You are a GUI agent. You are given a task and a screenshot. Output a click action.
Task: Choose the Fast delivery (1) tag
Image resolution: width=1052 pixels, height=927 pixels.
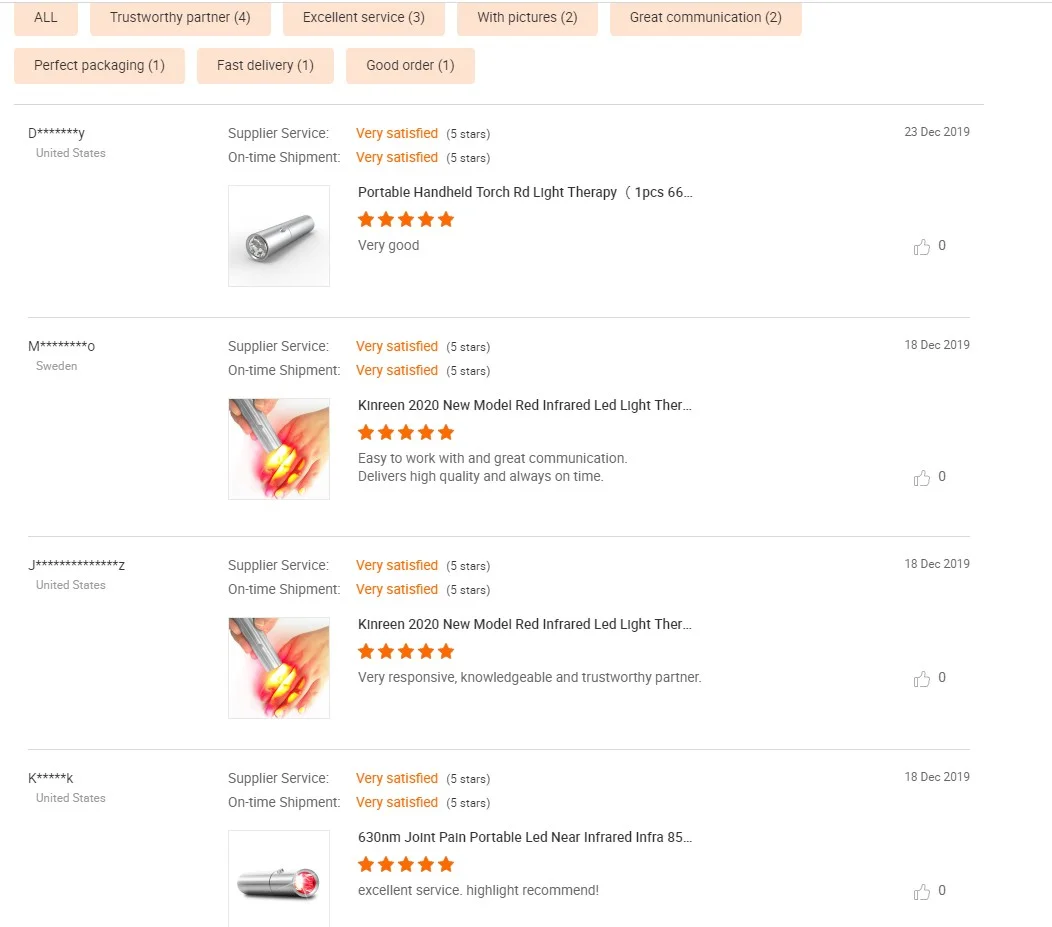[265, 65]
